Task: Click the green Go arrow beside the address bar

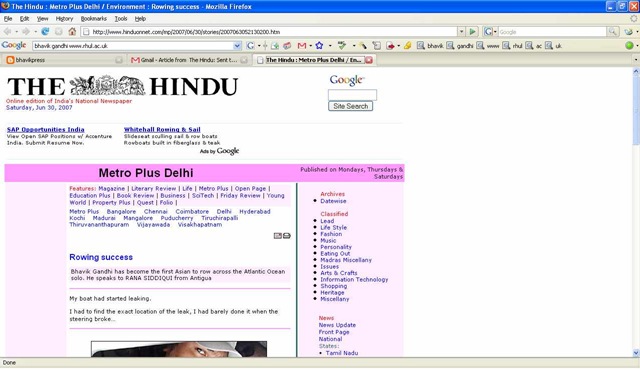Action: 472,31
